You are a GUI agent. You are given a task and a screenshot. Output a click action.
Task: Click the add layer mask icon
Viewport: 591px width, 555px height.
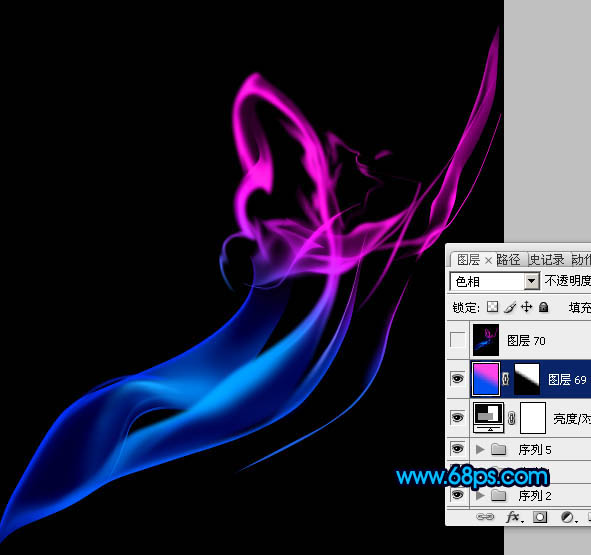pos(540,517)
